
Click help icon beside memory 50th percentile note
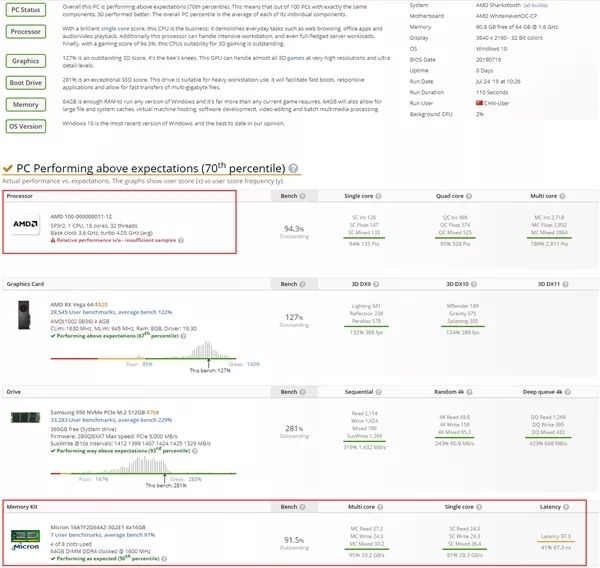pyautogui.click(x=164, y=559)
